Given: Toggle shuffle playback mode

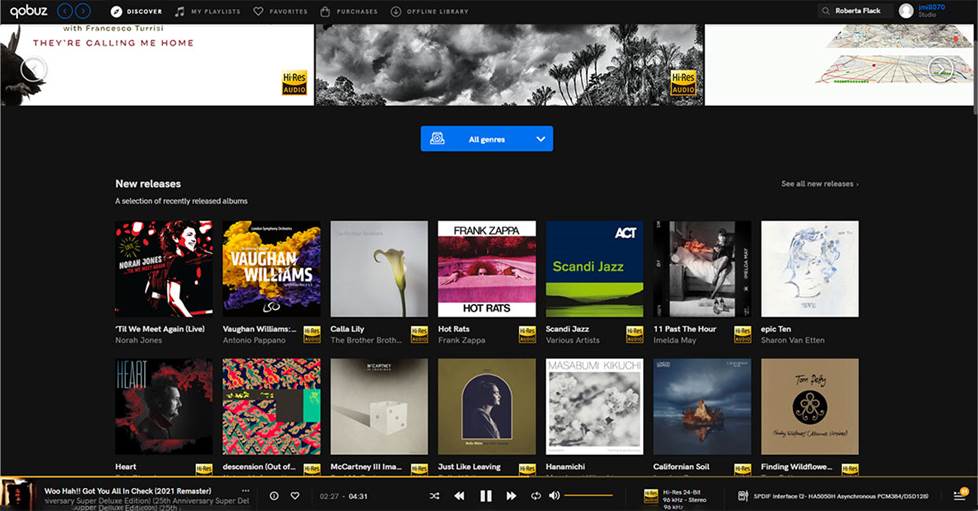Looking at the screenshot, I should point(434,495).
